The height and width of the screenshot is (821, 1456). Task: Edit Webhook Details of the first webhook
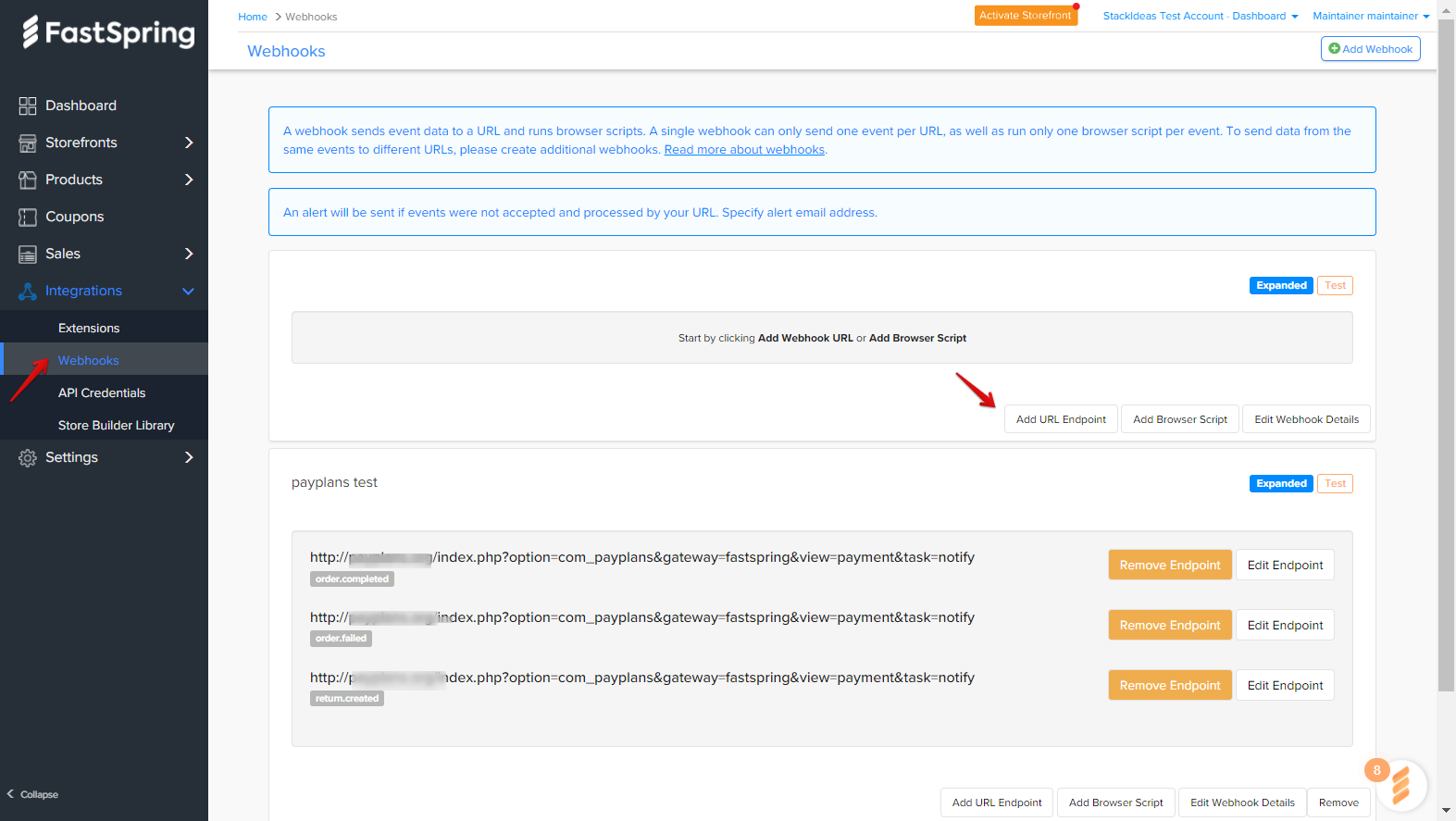coord(1306,419)
